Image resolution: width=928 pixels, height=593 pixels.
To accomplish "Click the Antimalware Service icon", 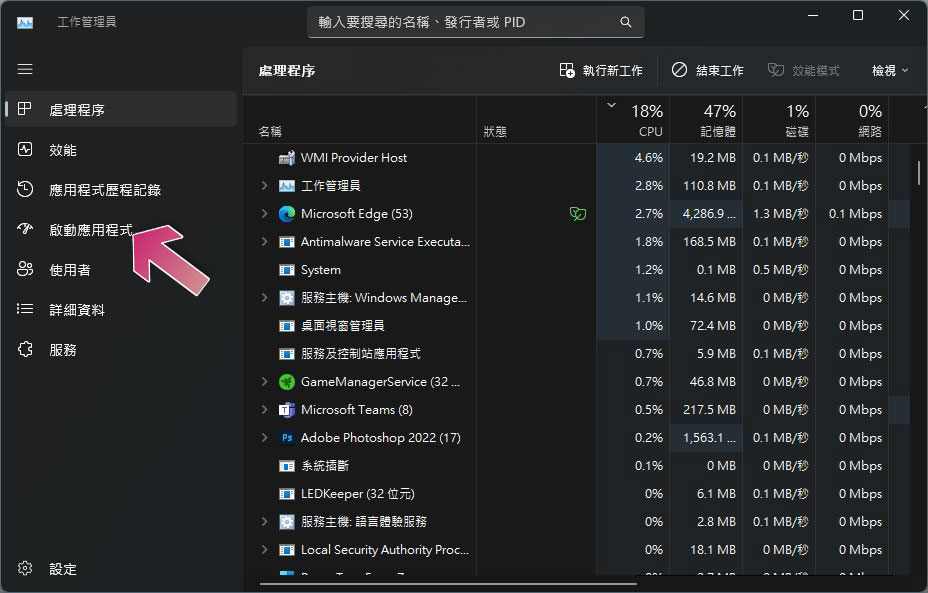I will click(x=286, y=241).
